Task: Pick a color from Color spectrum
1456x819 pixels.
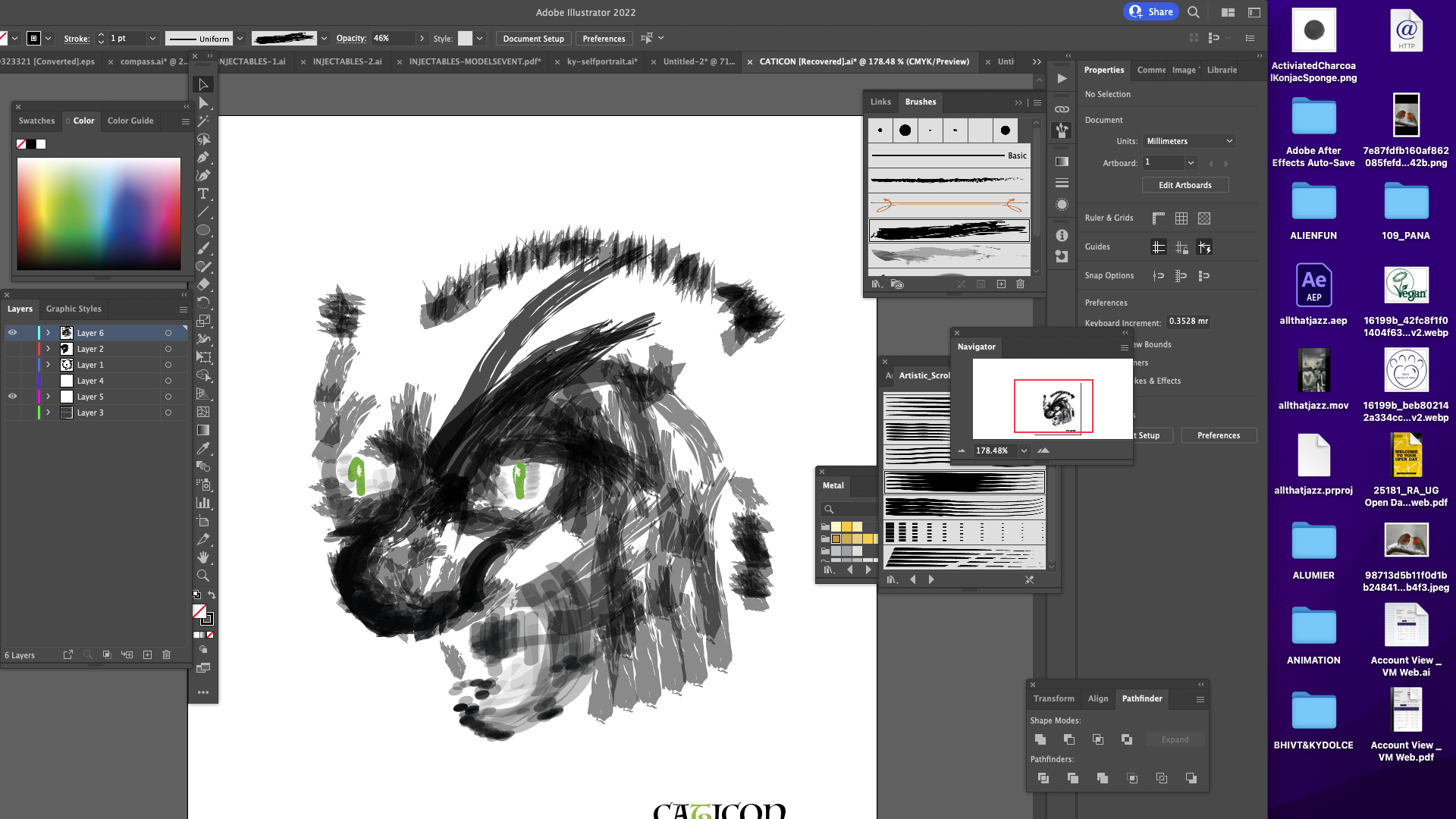Action: pyautogui.click(x=99, y=214)
